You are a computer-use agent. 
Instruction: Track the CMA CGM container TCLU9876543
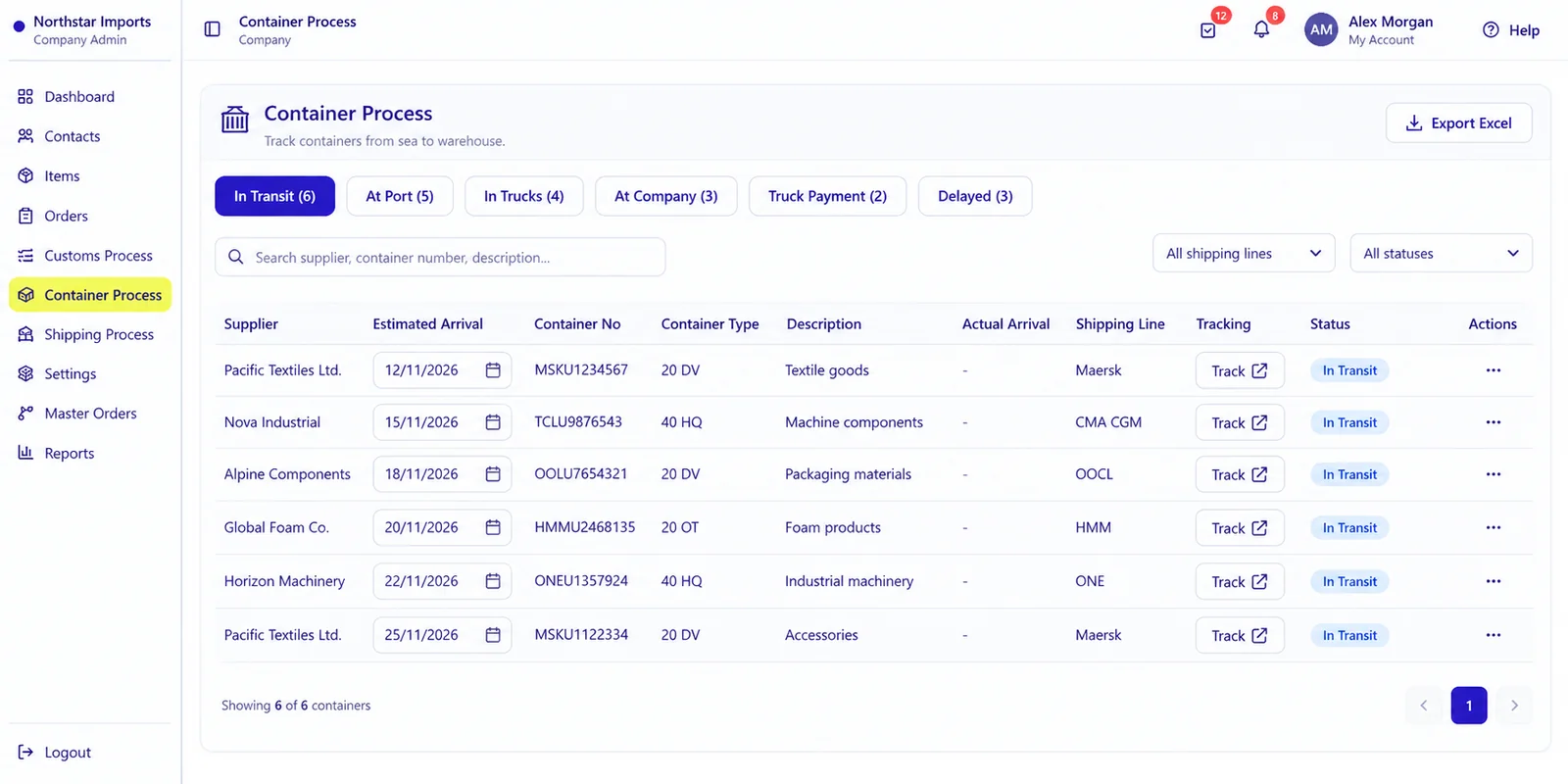tap(1240, 422)
